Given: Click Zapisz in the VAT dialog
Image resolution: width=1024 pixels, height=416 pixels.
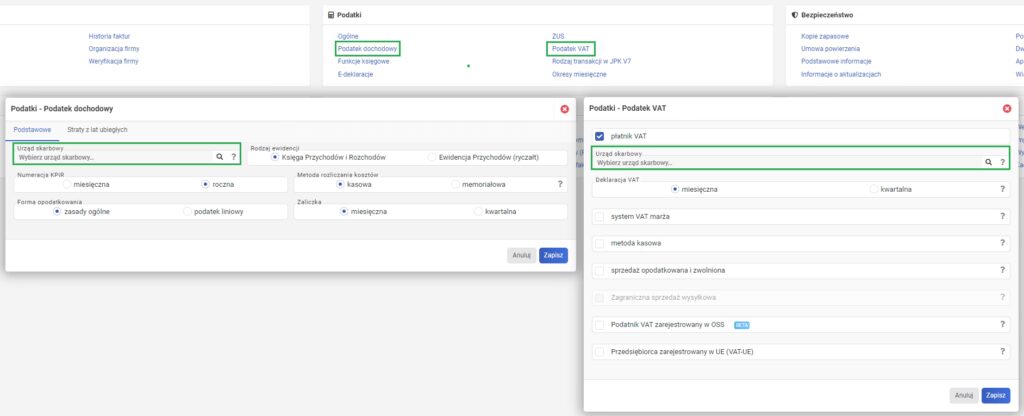Looking at the screenshot, I should click(995, 395).
